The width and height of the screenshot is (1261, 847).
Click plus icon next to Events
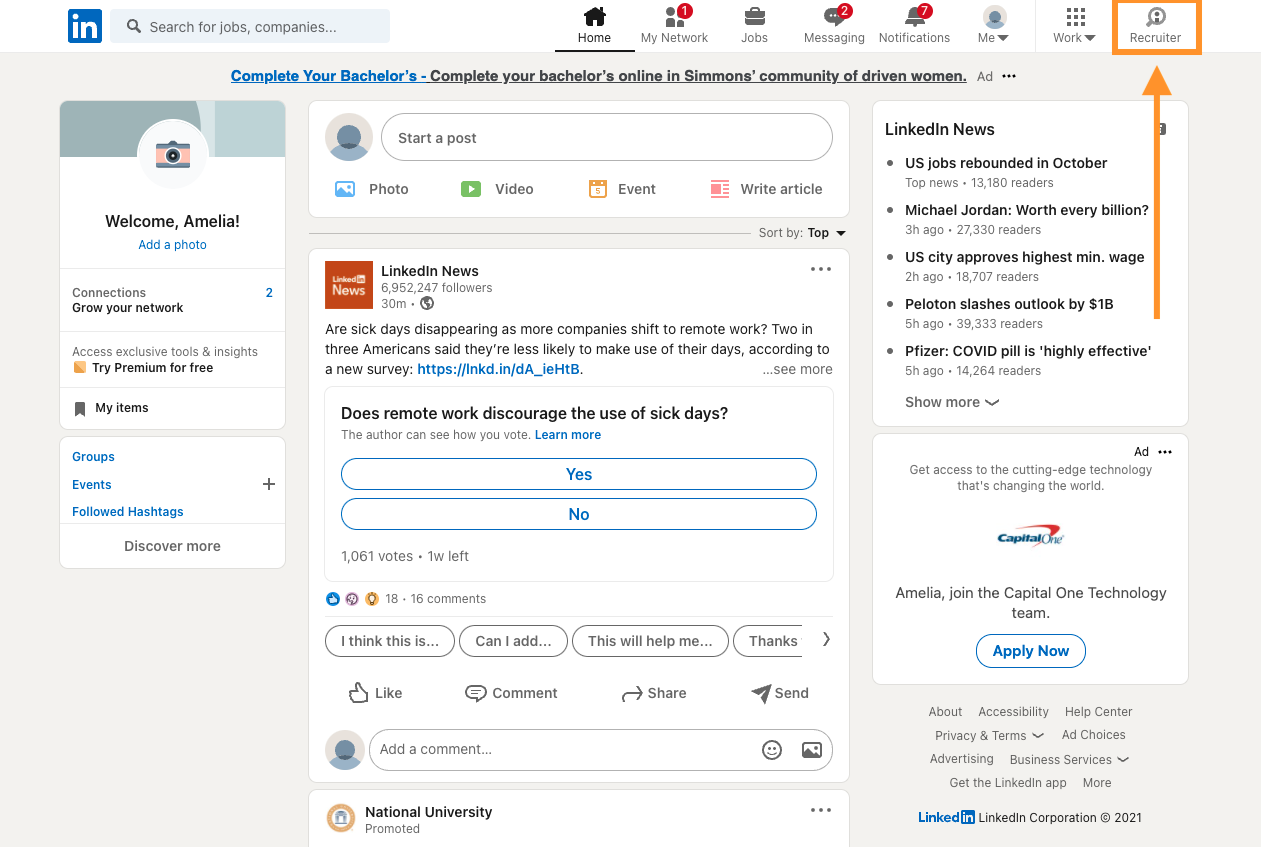268,484
